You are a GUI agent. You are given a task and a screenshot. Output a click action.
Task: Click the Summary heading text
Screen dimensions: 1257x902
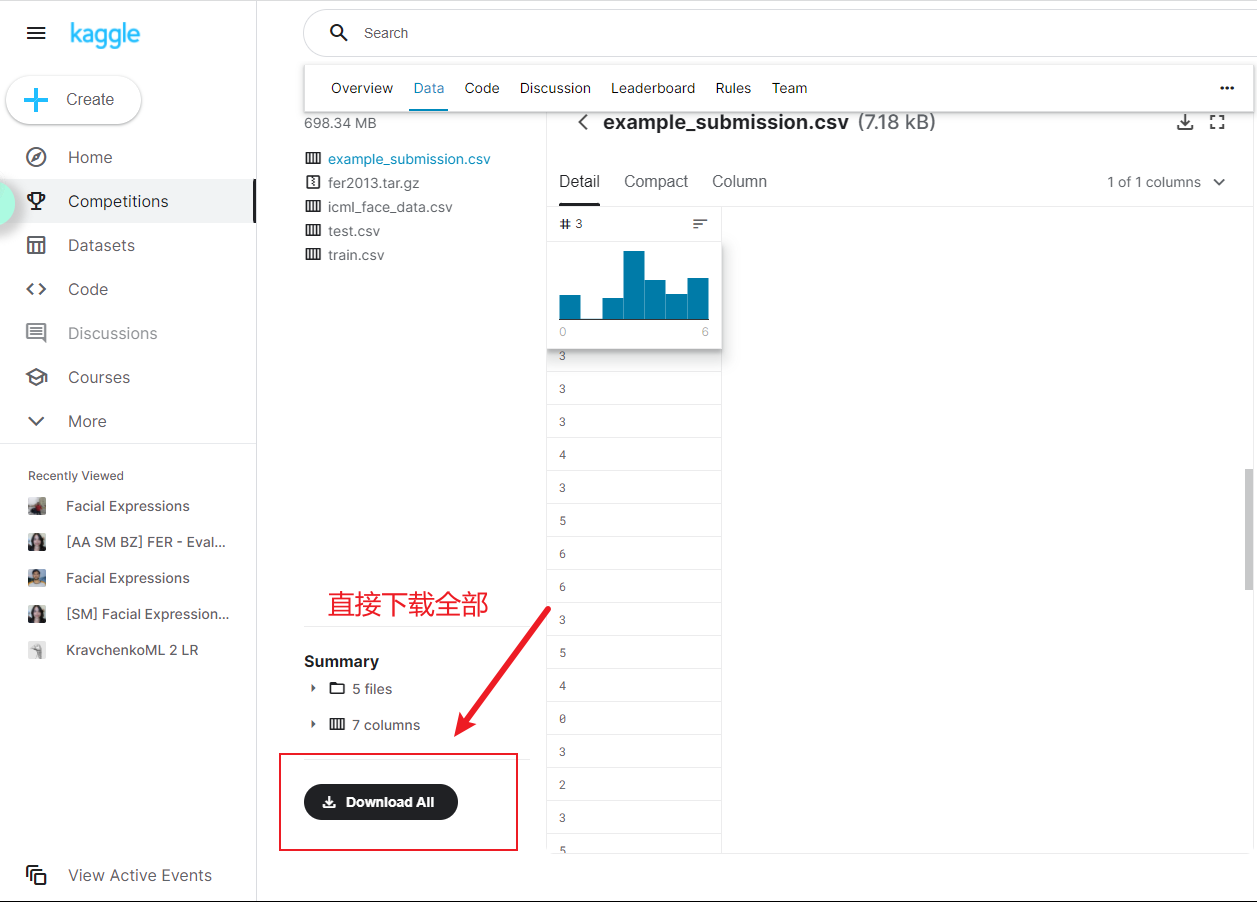341,661
